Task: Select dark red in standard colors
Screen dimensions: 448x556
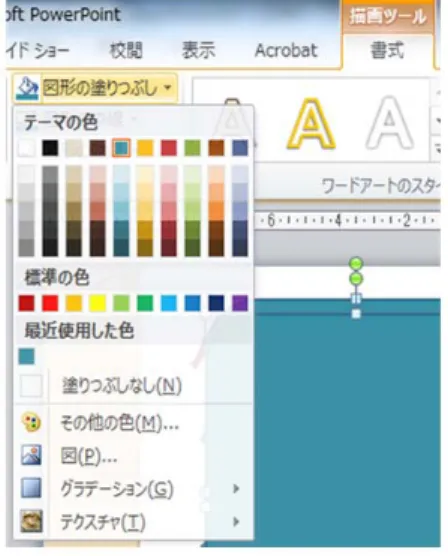Action: tap(26, 304)
